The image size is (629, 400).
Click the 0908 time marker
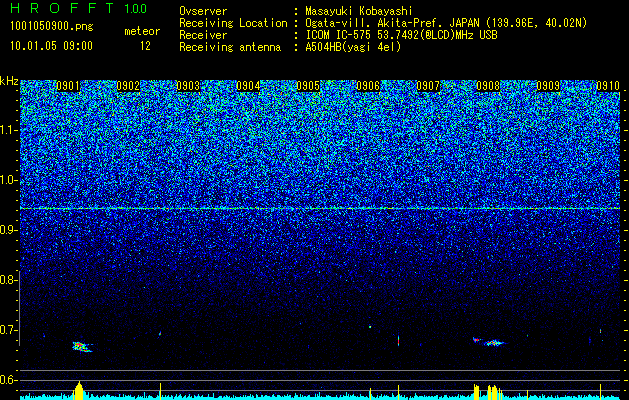pos(488,86)
